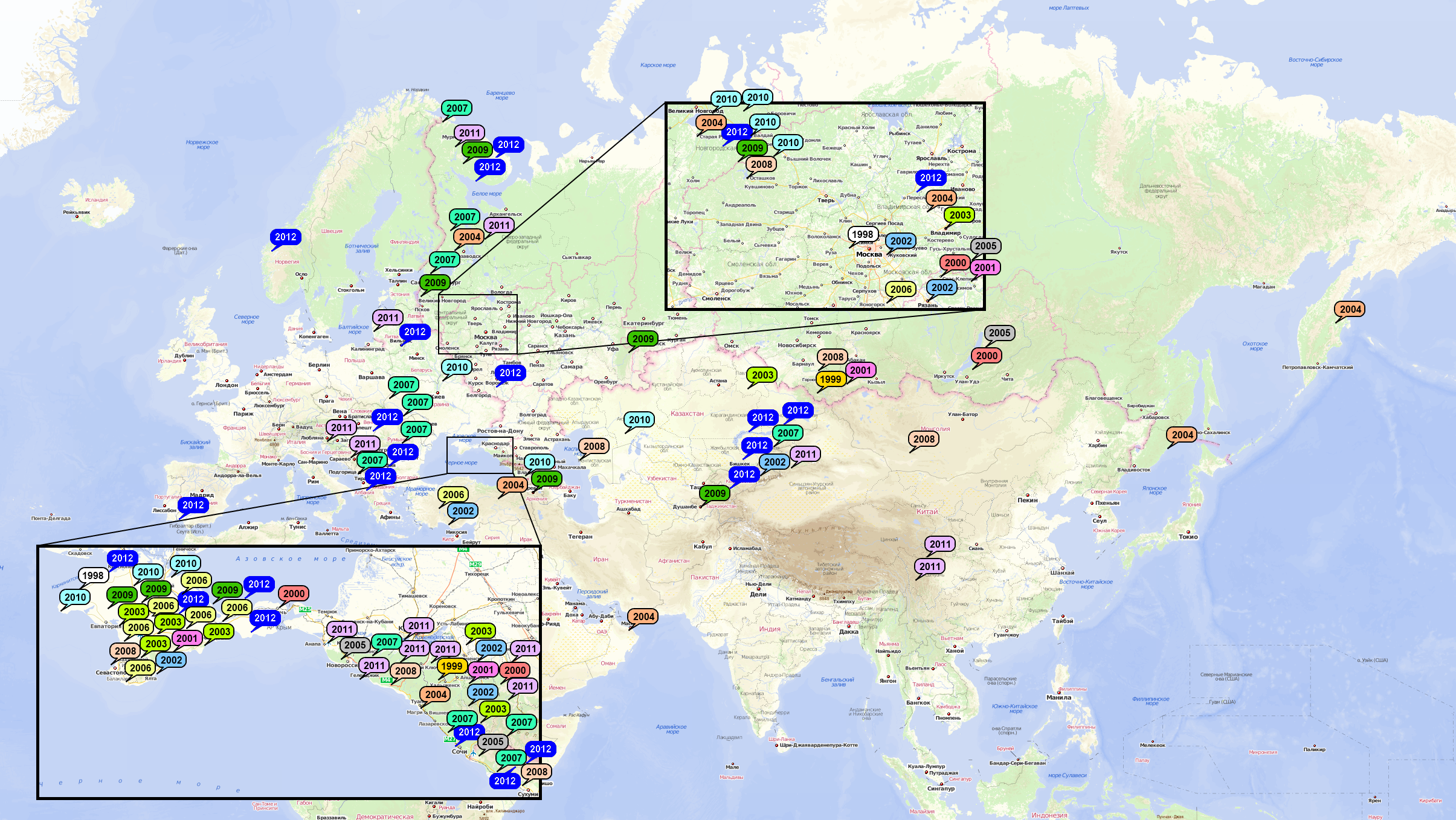
Task: Click the red 2000 marker in Crimea inset
Action: pyautogui.click(x=294, y=594)
